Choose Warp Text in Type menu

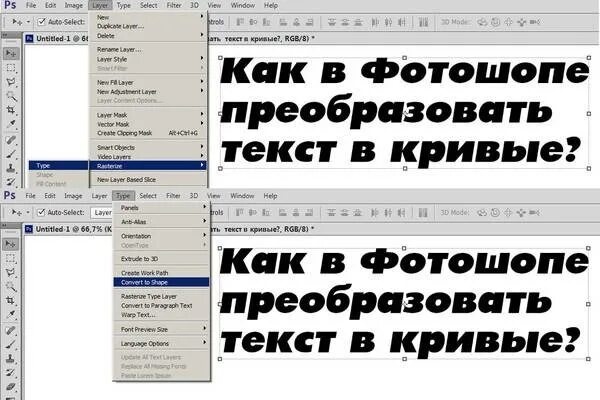click(161, 315)
